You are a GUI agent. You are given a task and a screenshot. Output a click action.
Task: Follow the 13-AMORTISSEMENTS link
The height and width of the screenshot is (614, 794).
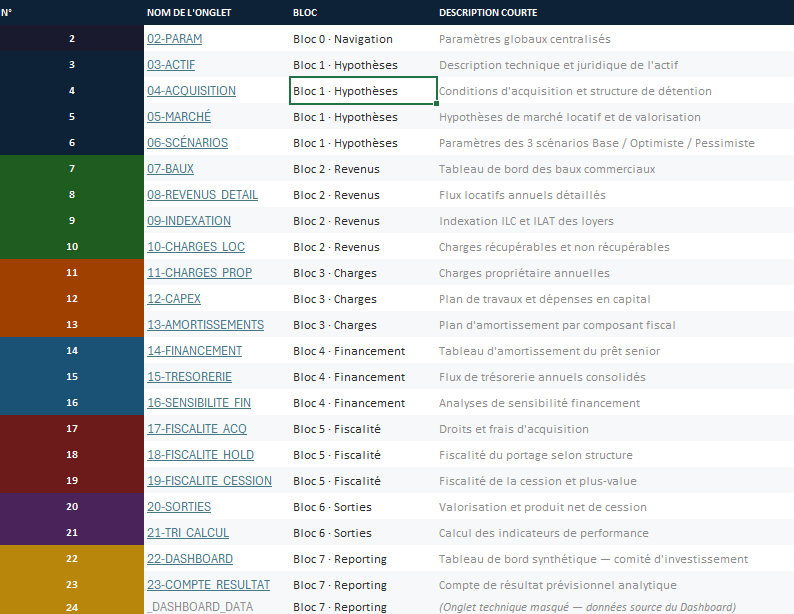[x=205, y=324]
